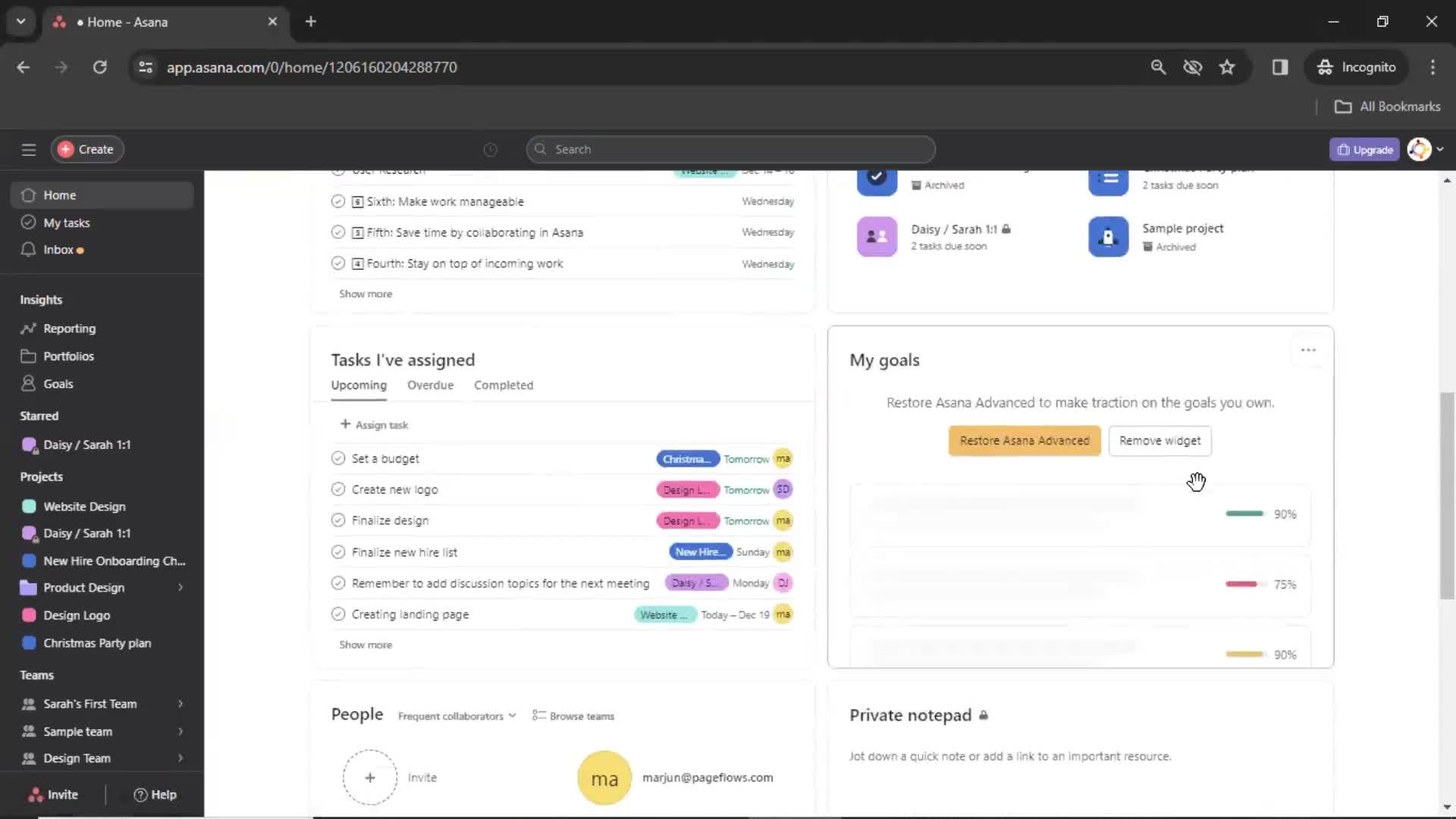Select Goals icon in sidebar
The image size is (1456, 819).
click(x=28, y=383)
